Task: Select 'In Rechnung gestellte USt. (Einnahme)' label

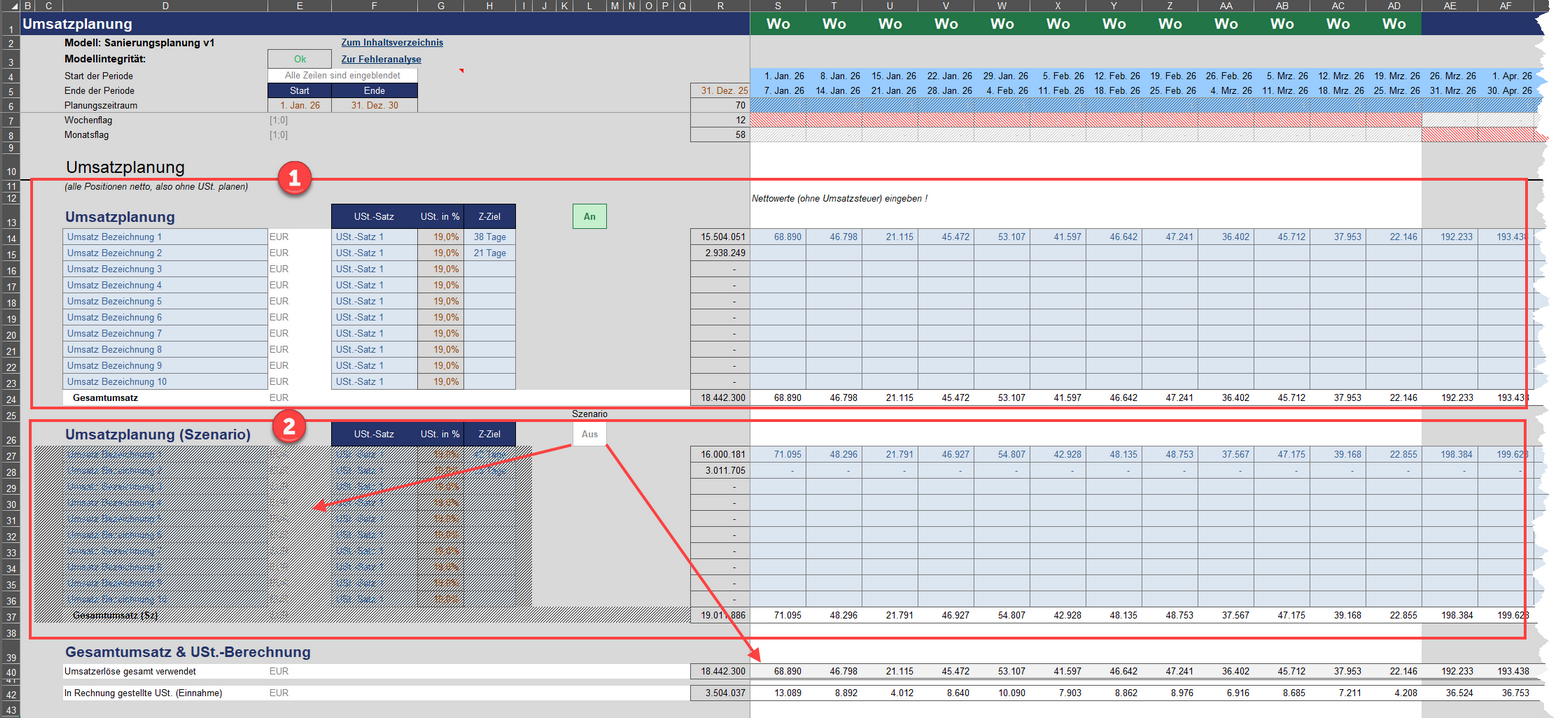Action: tap(143, 693)
